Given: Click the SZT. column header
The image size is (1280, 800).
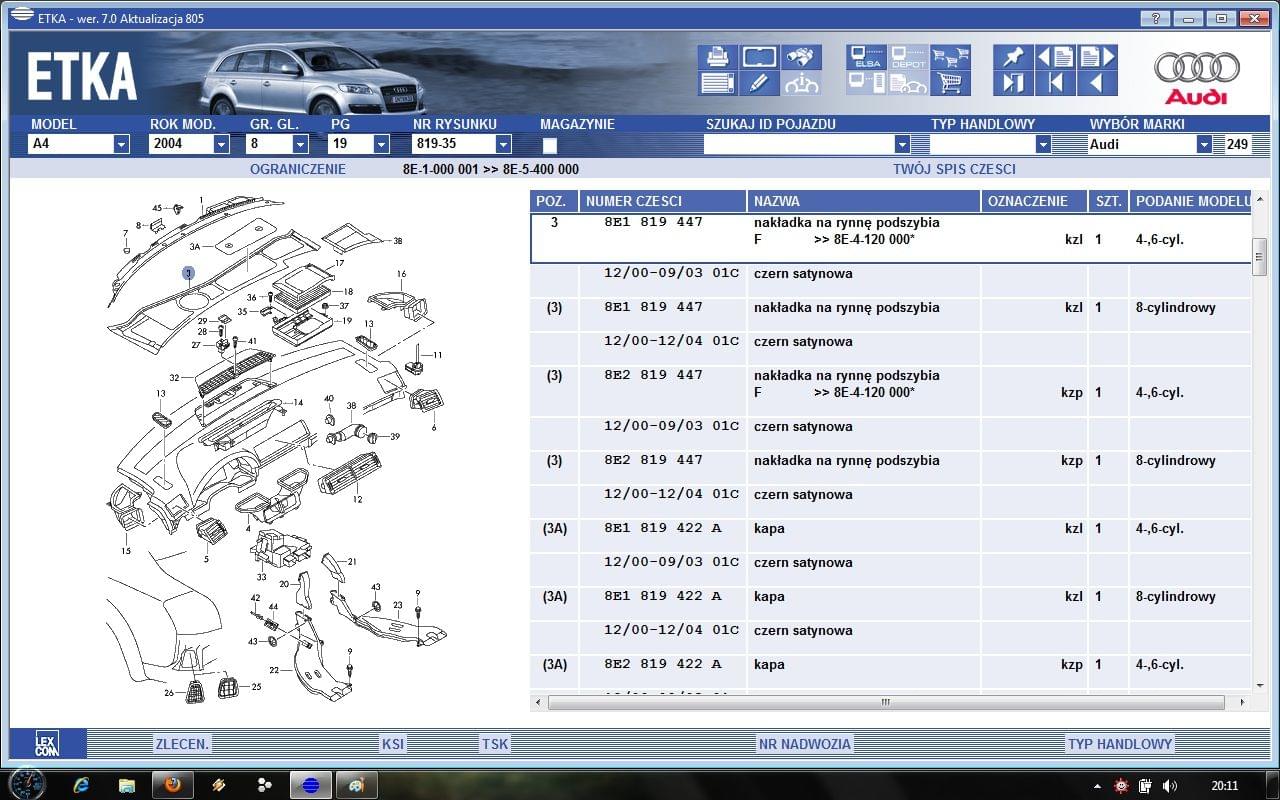Looking at the screenshot, I should [1108, 201].
